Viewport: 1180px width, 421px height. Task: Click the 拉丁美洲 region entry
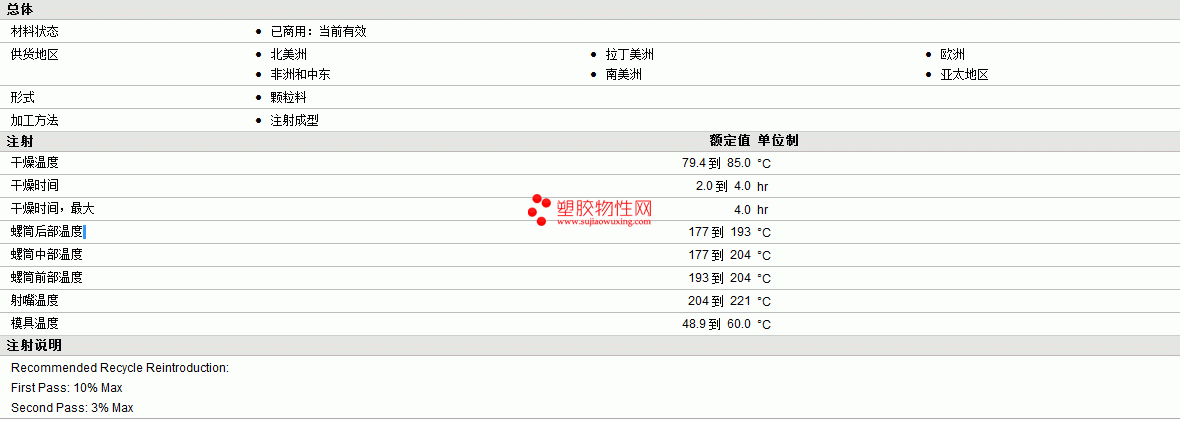point(630,54)
